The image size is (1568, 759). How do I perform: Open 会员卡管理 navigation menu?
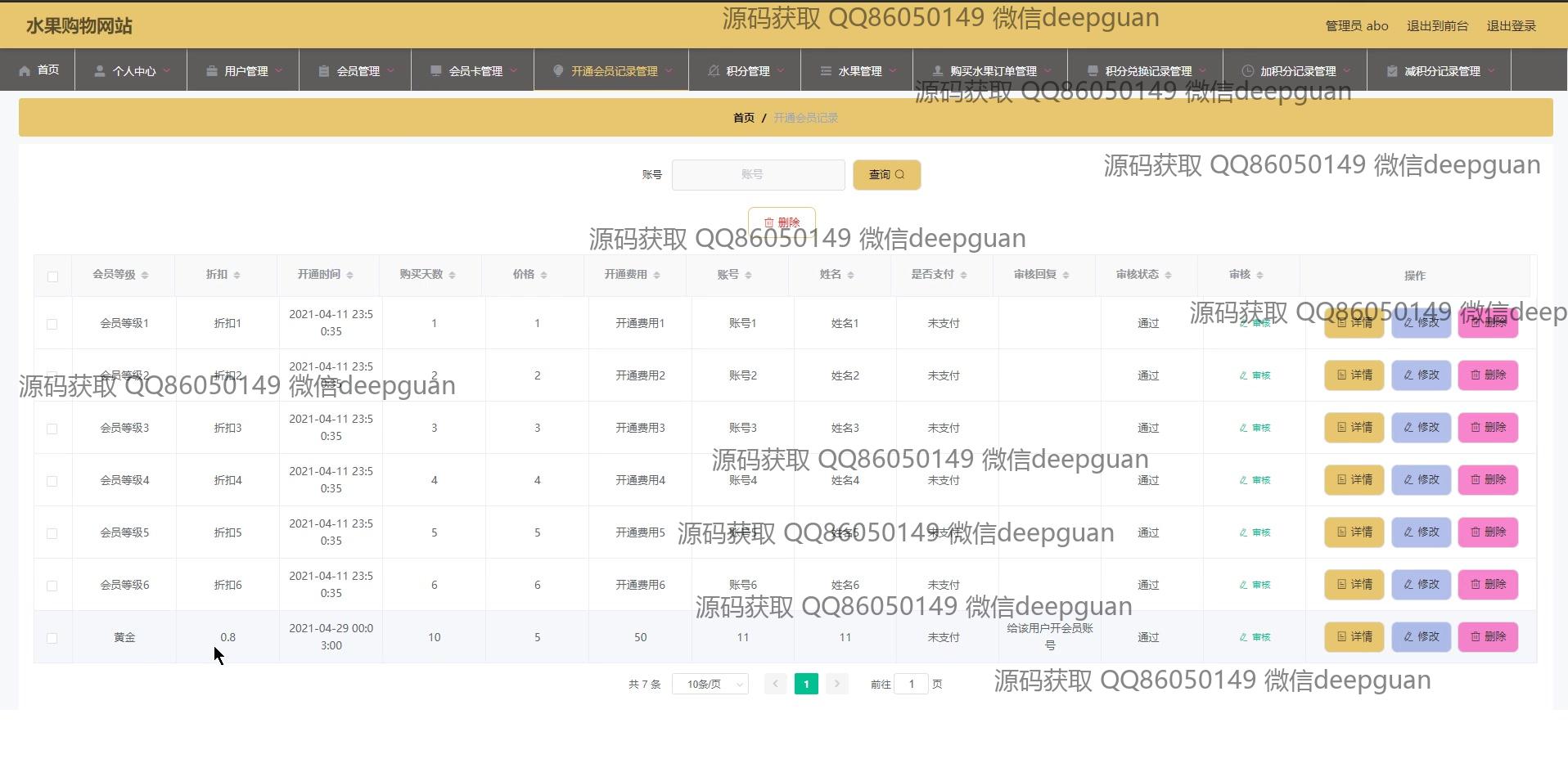tap(474, 71)
